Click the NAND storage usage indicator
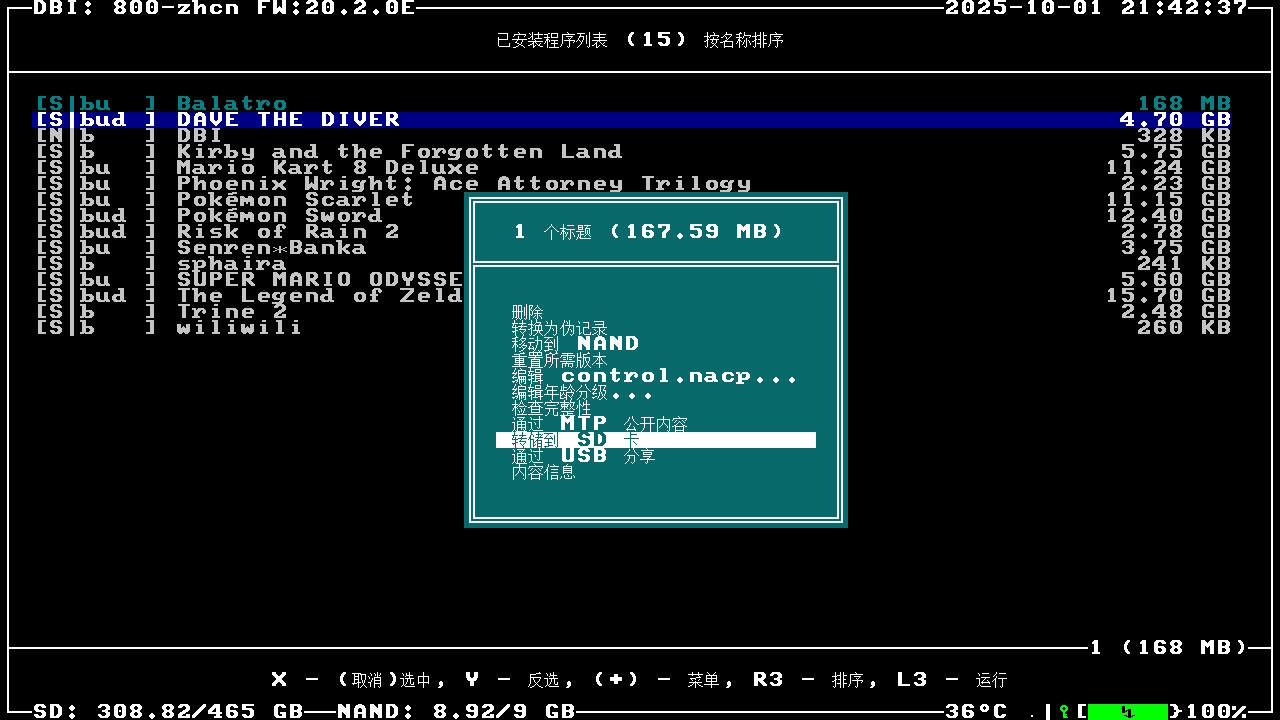1280x720 pixels. (x=455, y=711)
